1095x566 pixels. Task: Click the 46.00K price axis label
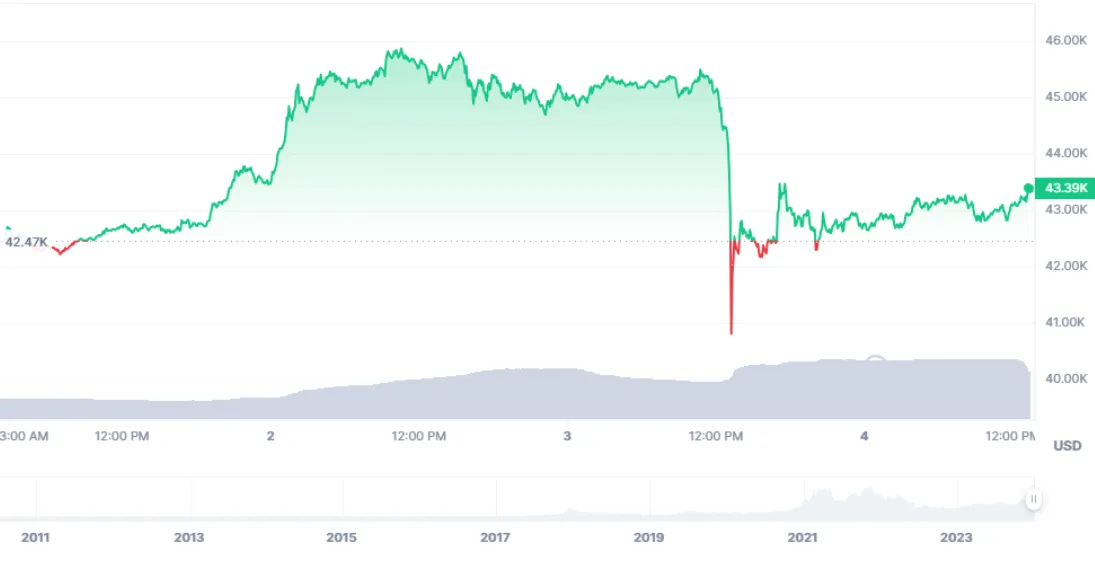(1066, 41)
